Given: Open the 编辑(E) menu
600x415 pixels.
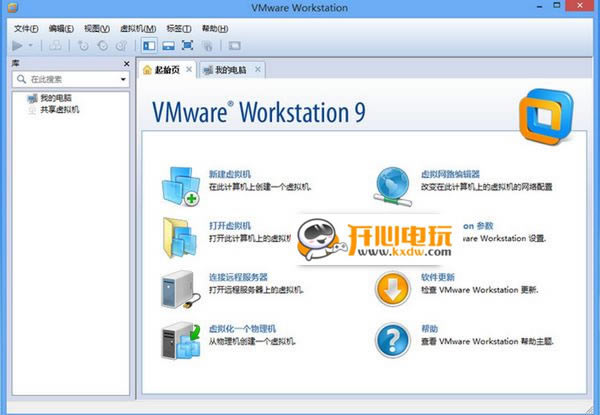Looking at the screenshot, I should (61, 29).
